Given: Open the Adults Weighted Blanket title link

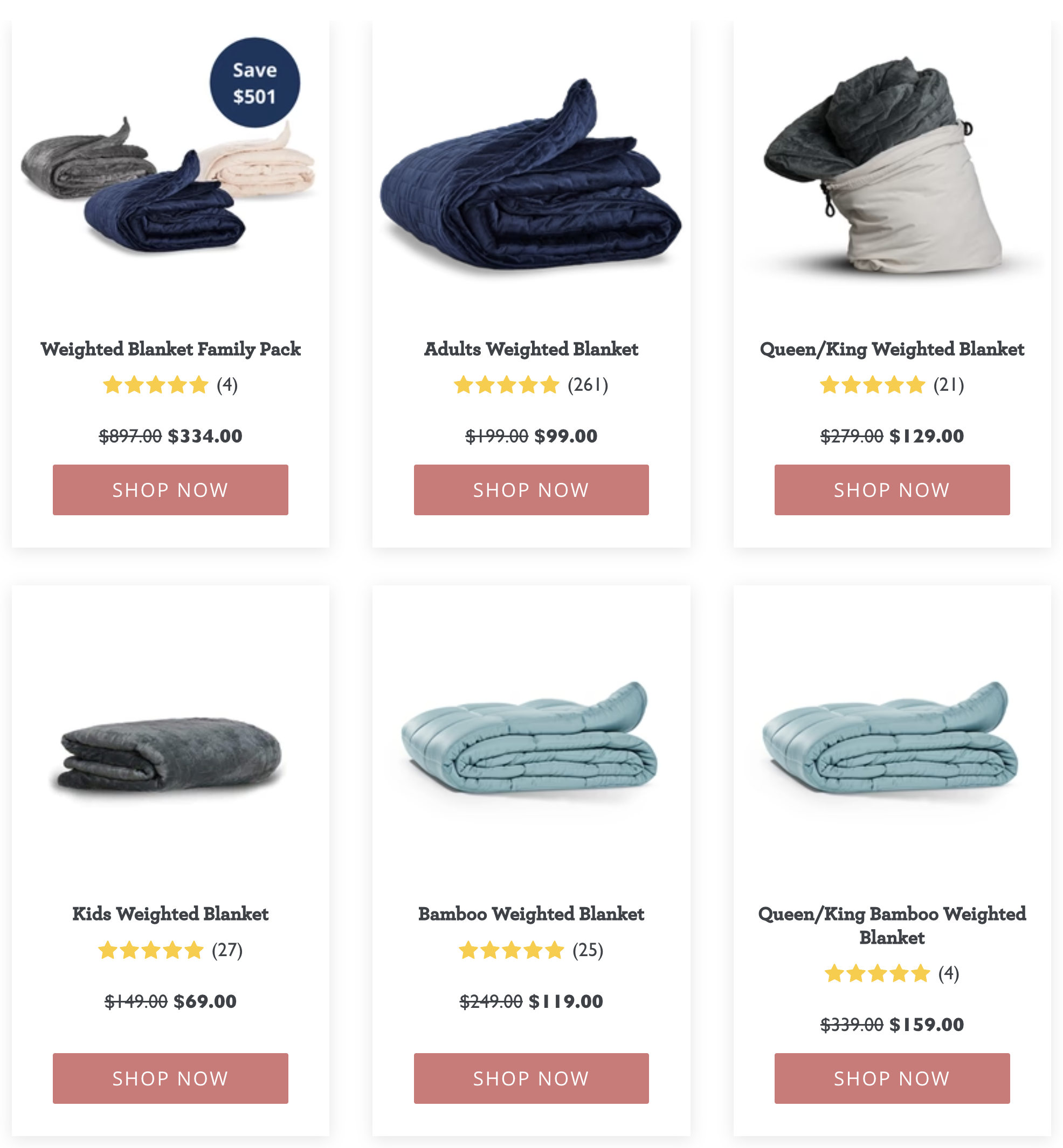Looking at the screenshot, I should tap(531, 349).
